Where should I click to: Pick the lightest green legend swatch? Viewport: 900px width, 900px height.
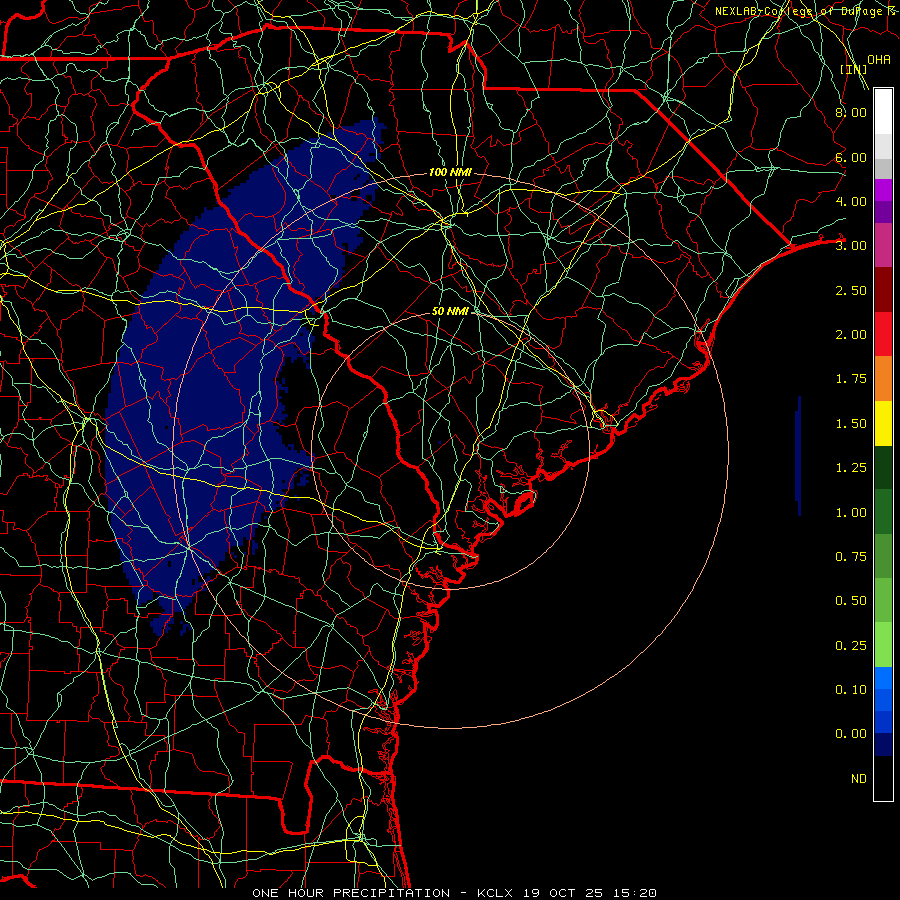click(883, 646)
